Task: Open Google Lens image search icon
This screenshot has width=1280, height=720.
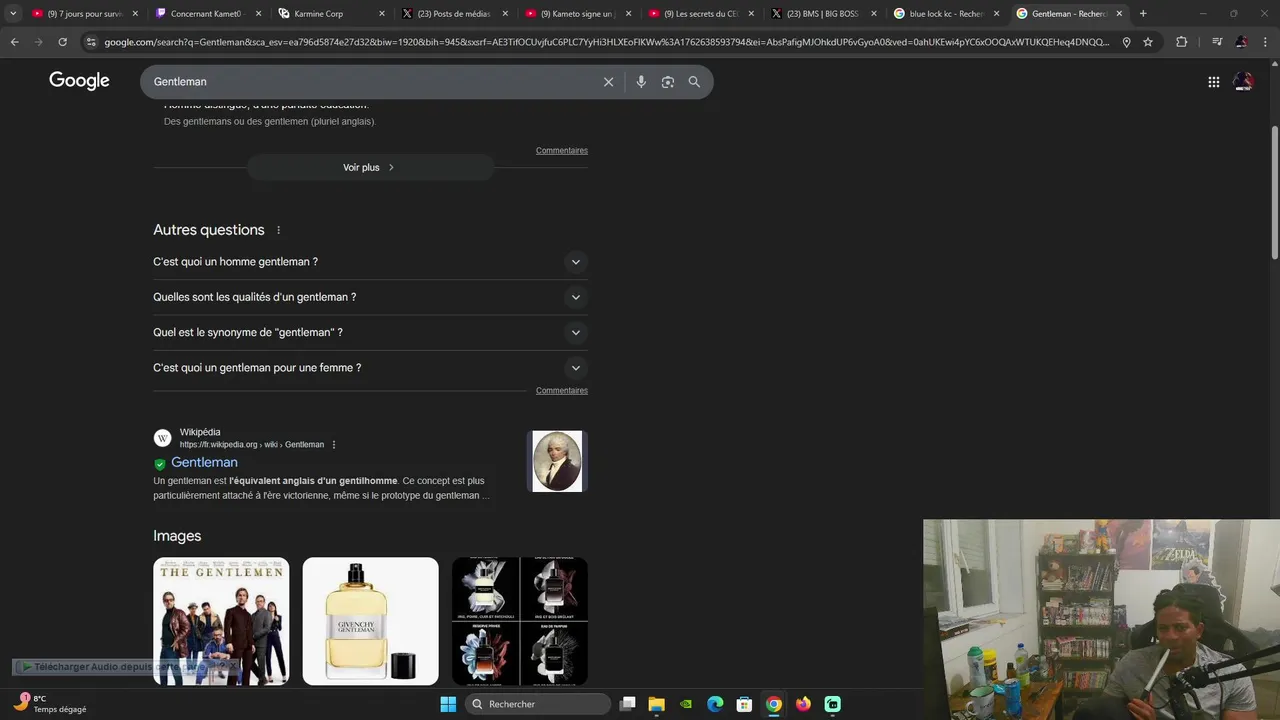Action: (x=668, y=82)
